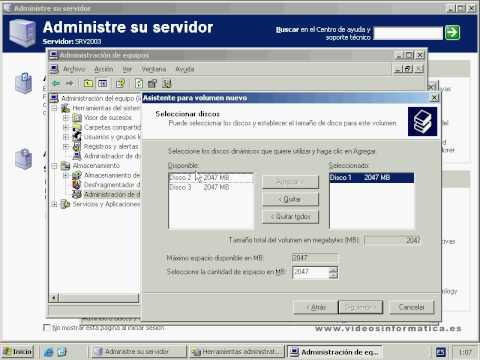Screen dimensions: 480x360
Task: Click the Quitar todos button
Action: 291,217
